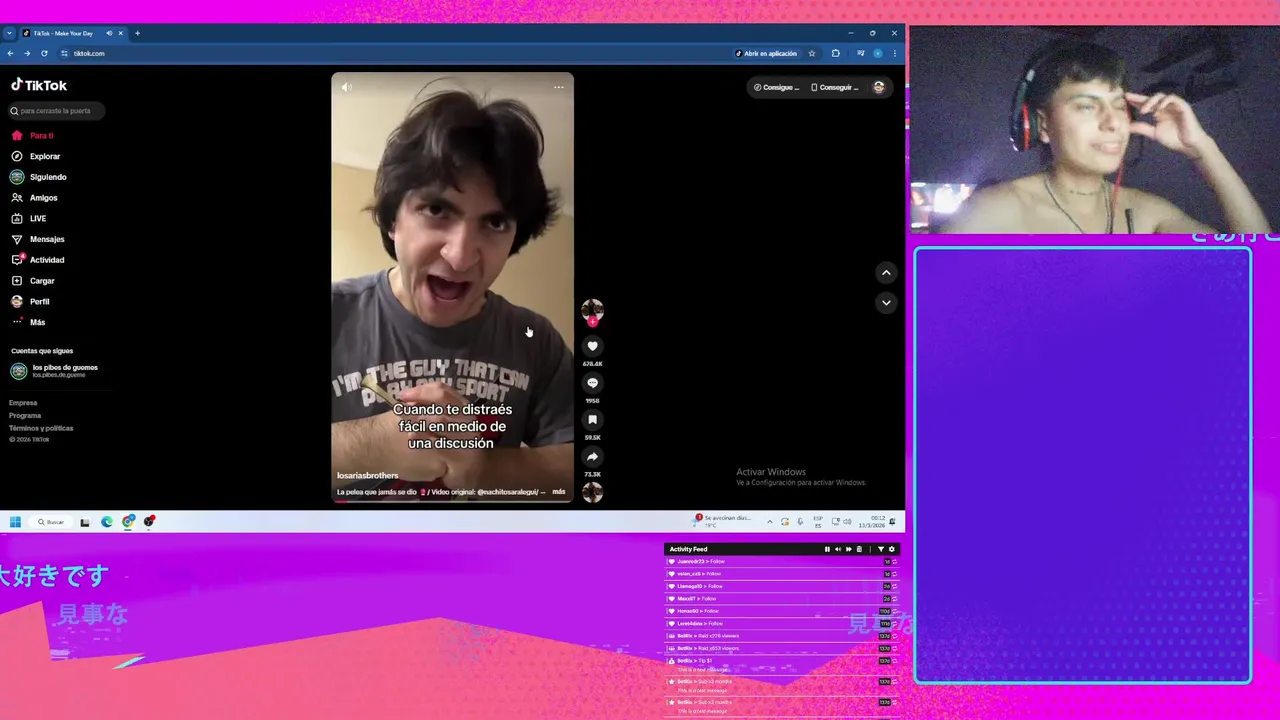Click the Consigue monedas button
Screen dimensions: 1280x720
777,88
